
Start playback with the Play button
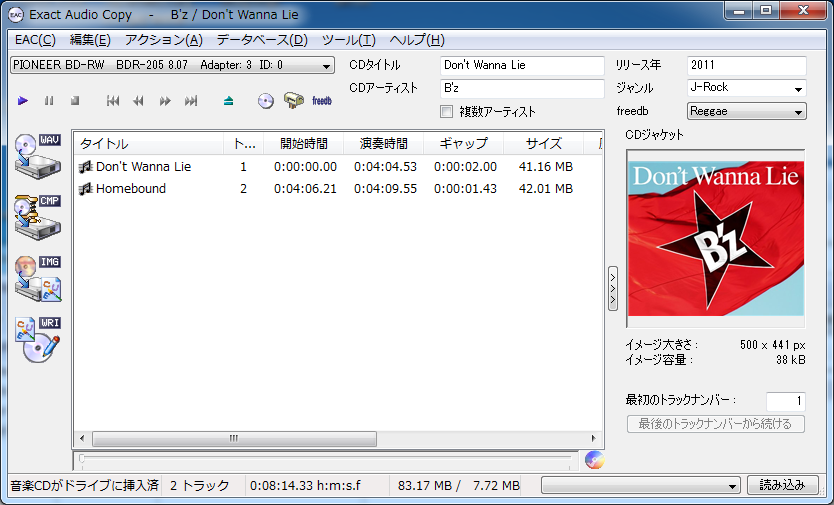pos(22,101)
